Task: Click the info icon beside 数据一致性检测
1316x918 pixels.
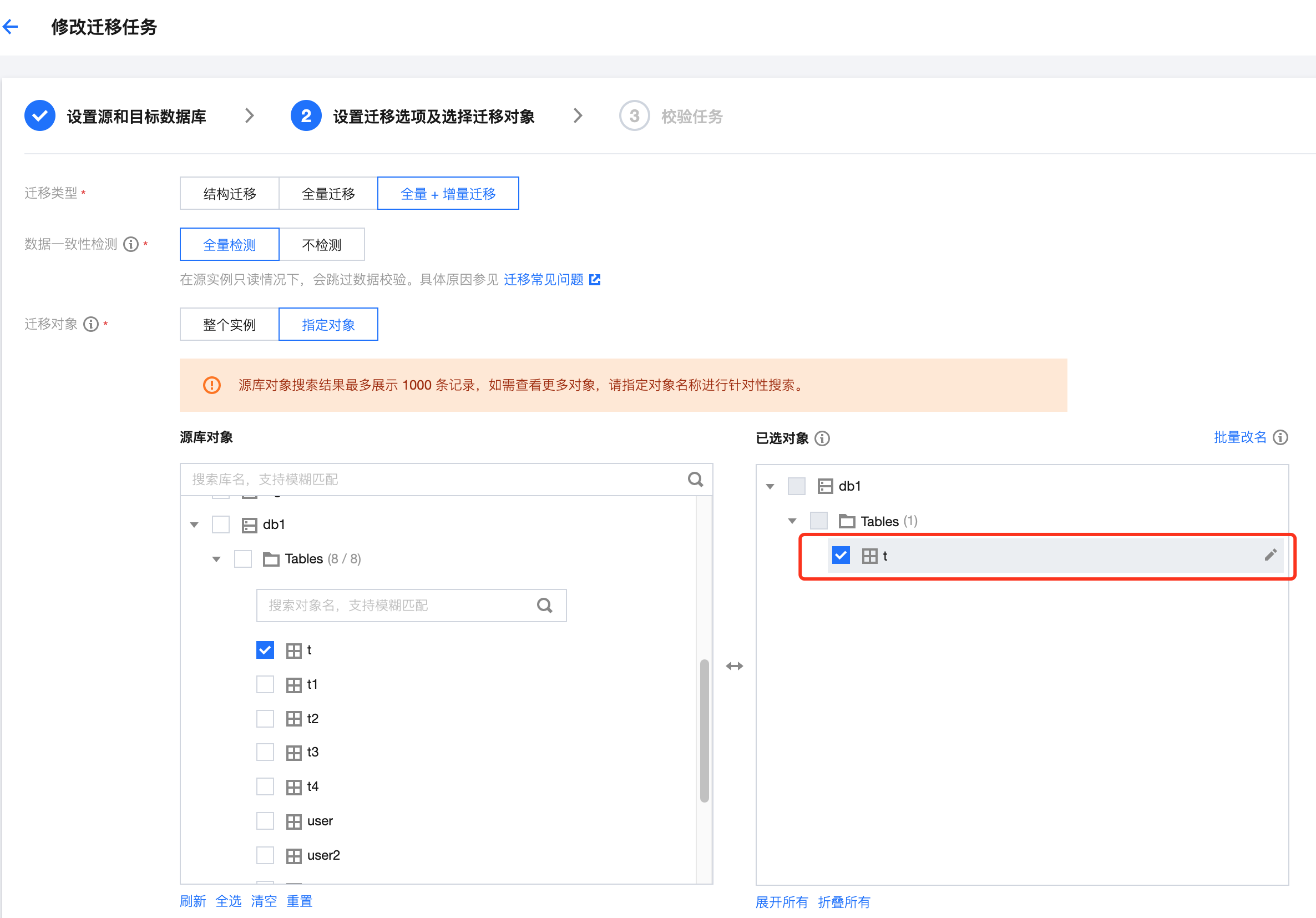Action: point(131,244)
